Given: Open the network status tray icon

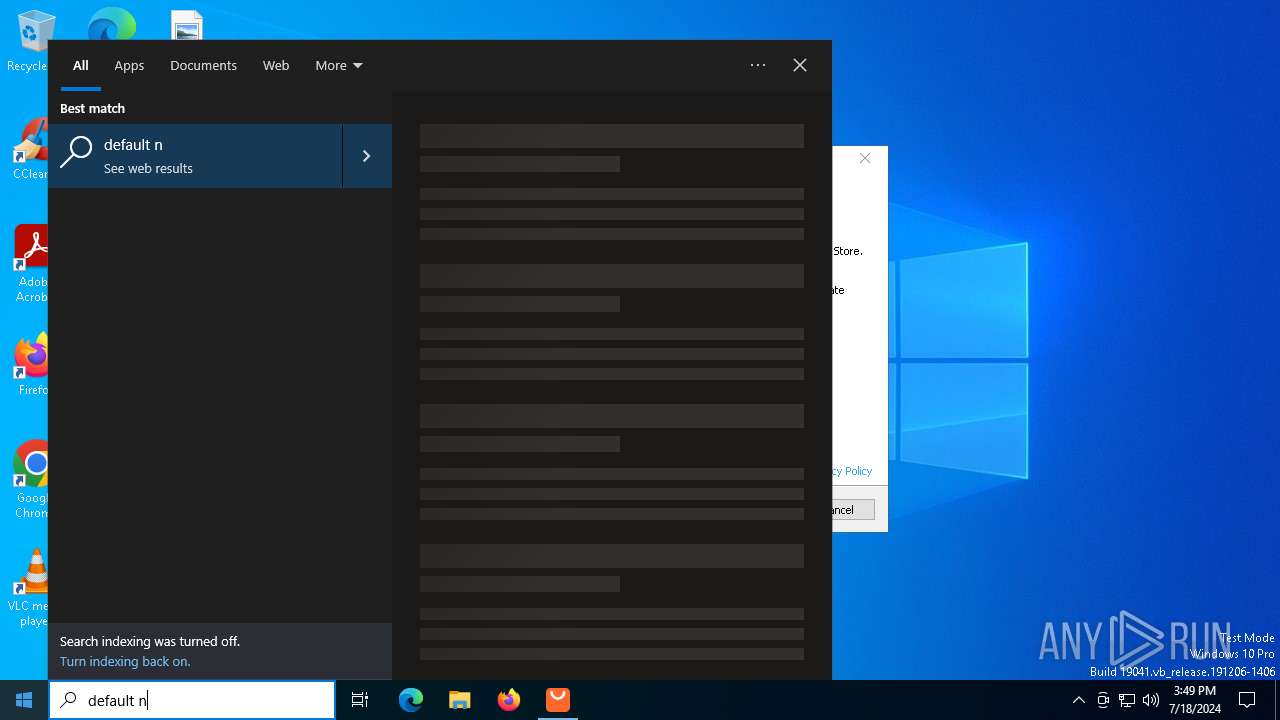Looking at the screenshot, I should click(1127, 700).
